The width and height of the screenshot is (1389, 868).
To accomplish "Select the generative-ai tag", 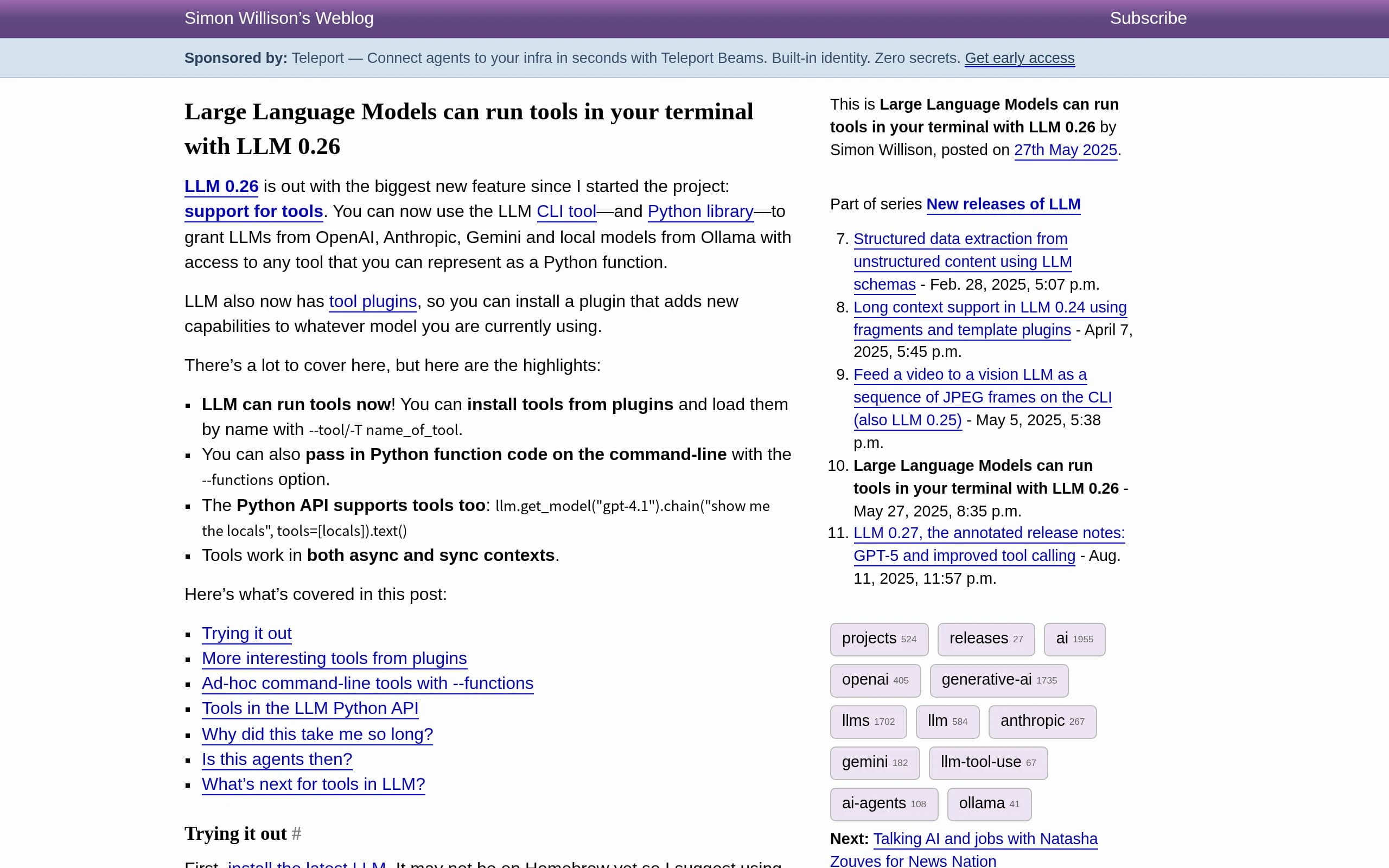I will coord(999,680).
